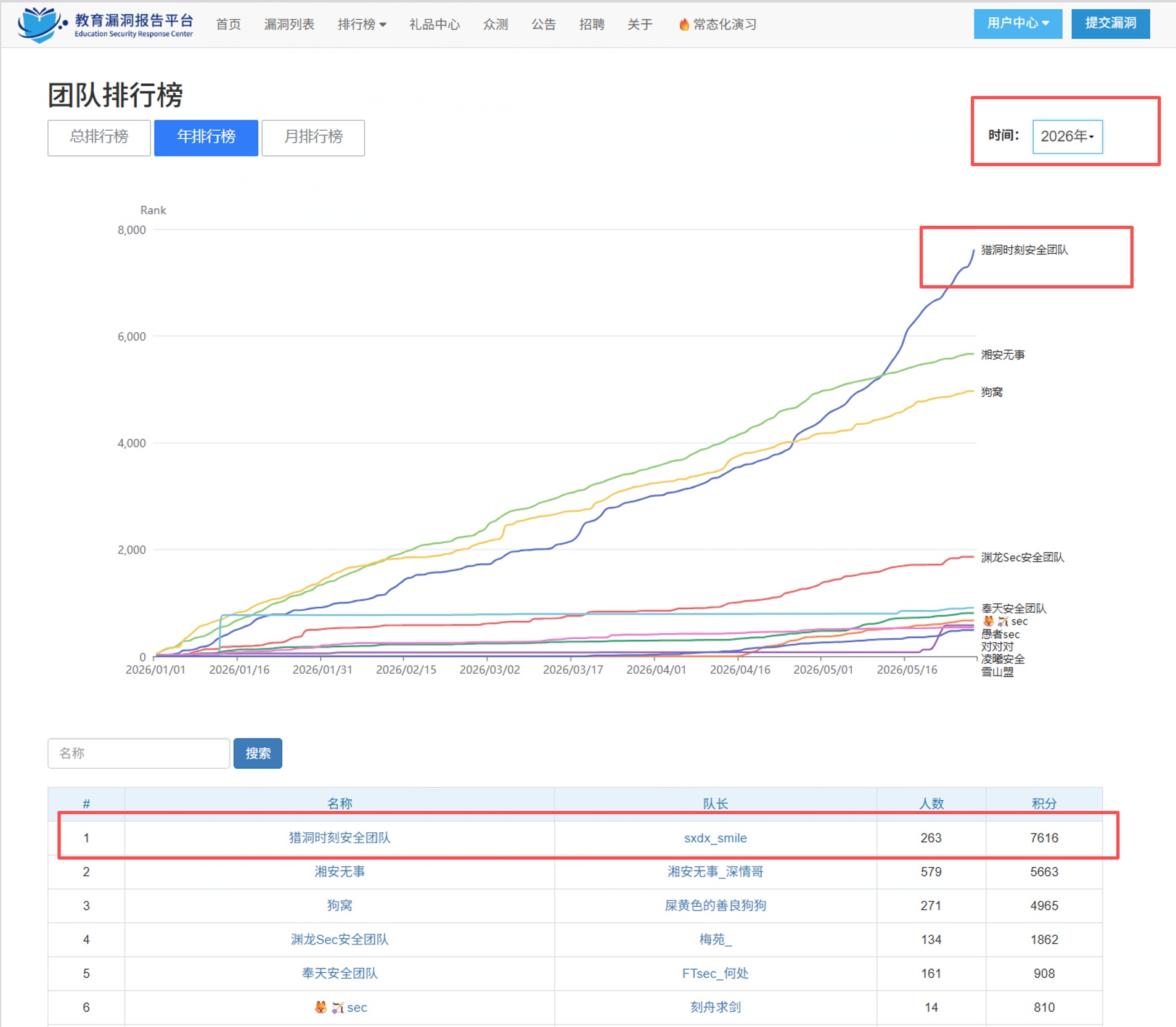The width and height of the screenshot is (1176, 1027).
Task: Click the 名称 column header
Action: pos(340,803)
